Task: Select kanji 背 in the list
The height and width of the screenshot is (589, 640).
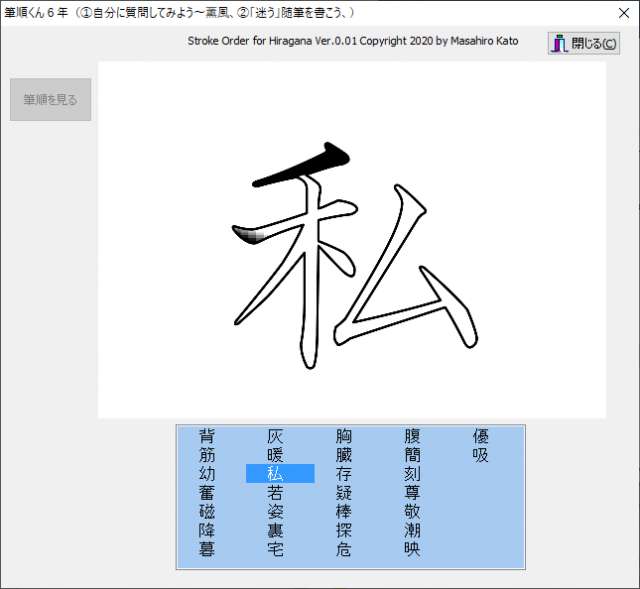Action: tap(207, 436)
